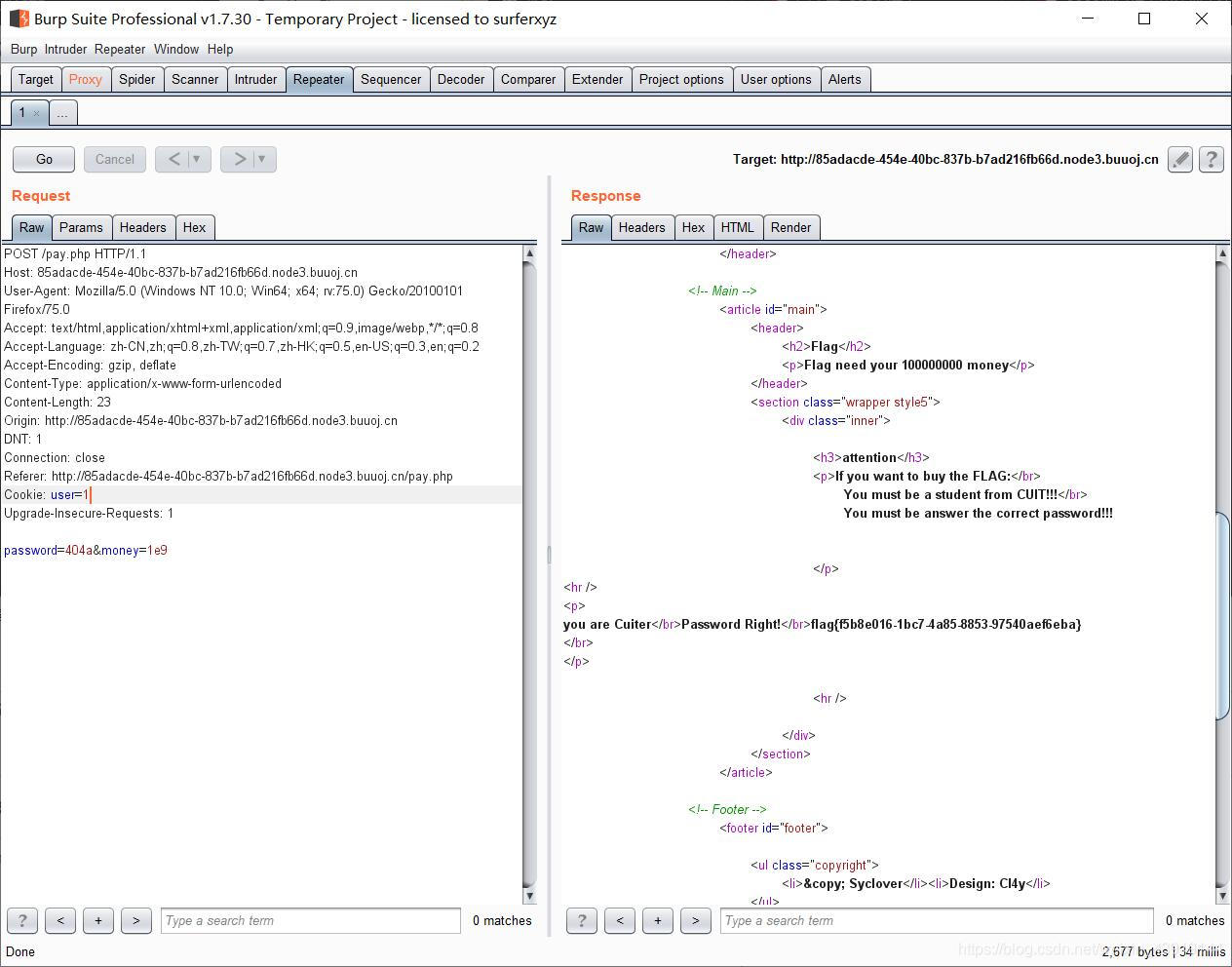Switch to the Decoder tab

coord(461,80)
